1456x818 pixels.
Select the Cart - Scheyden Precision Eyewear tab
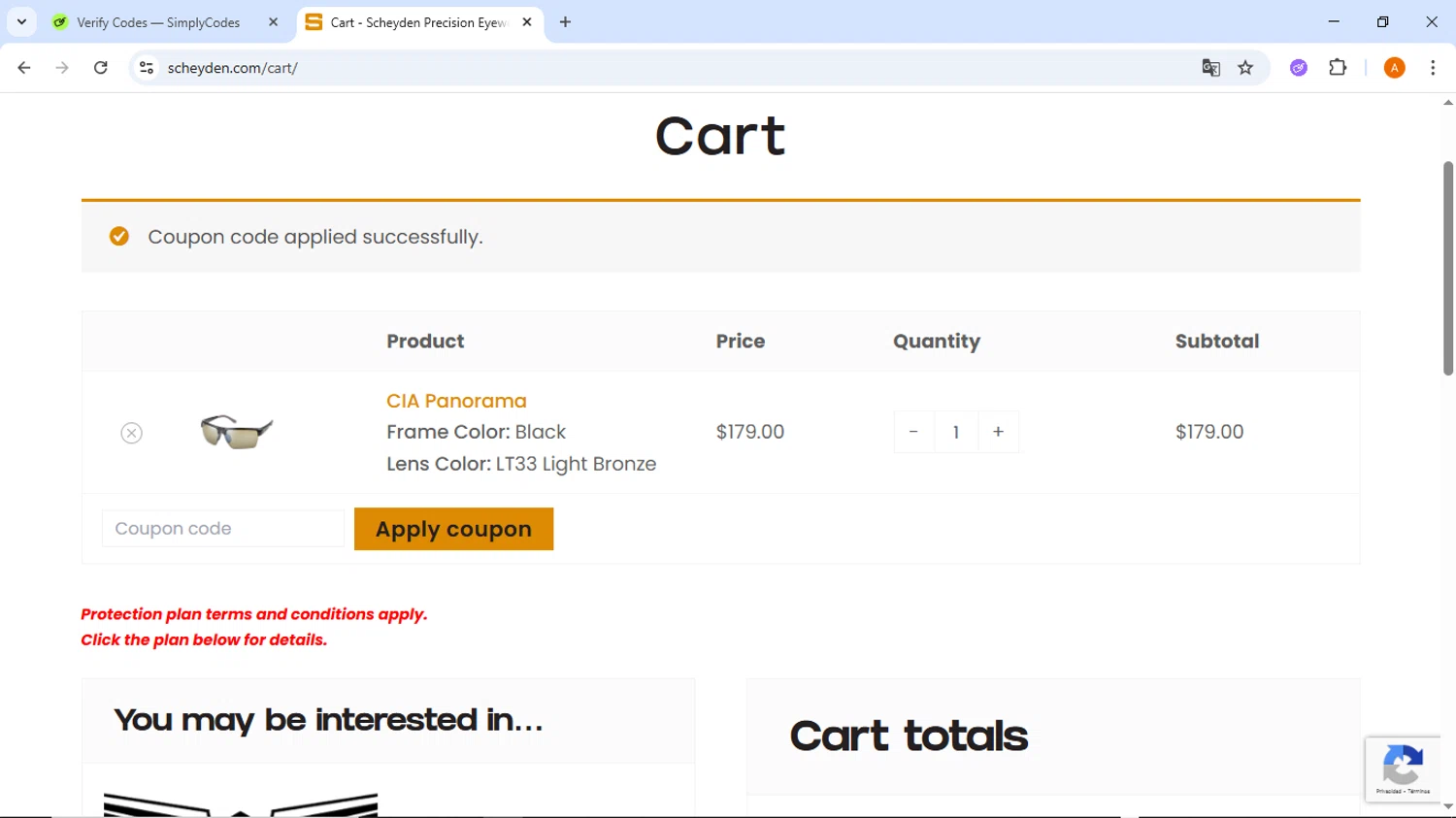tap(417, 22)
